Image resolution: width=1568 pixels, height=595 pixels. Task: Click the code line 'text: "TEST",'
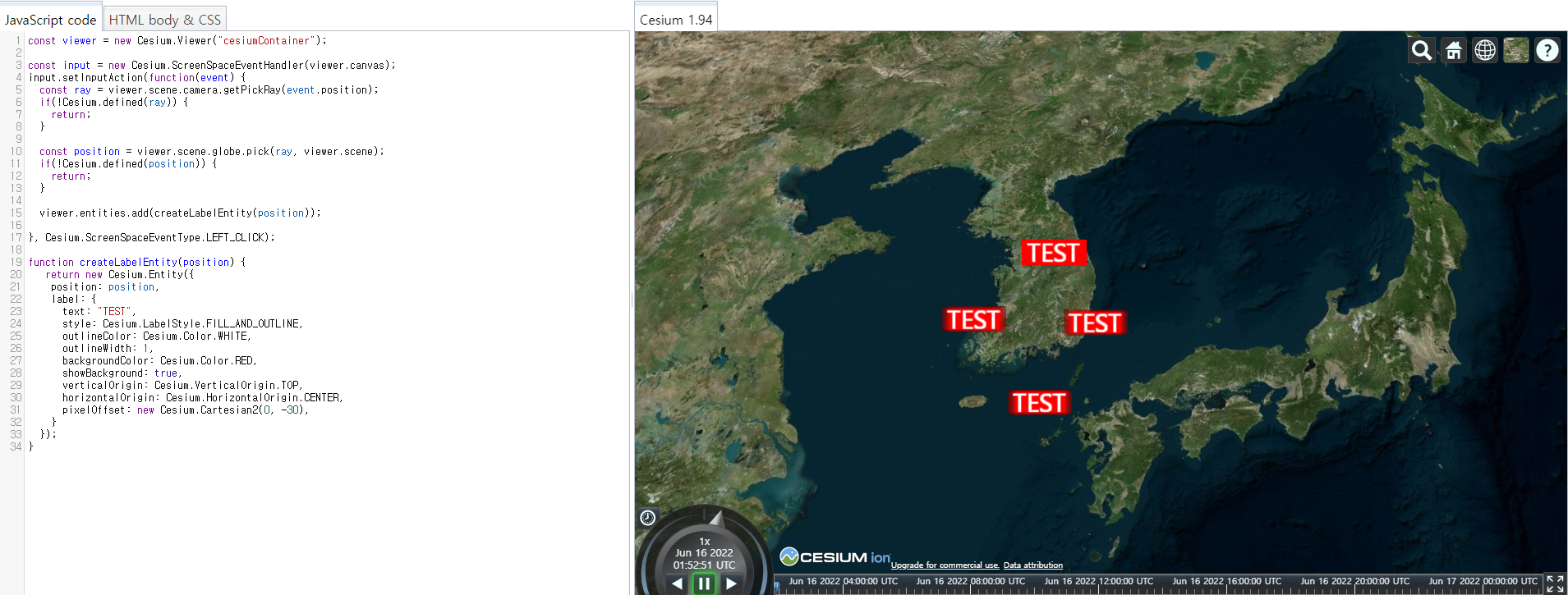pos(99,311)
